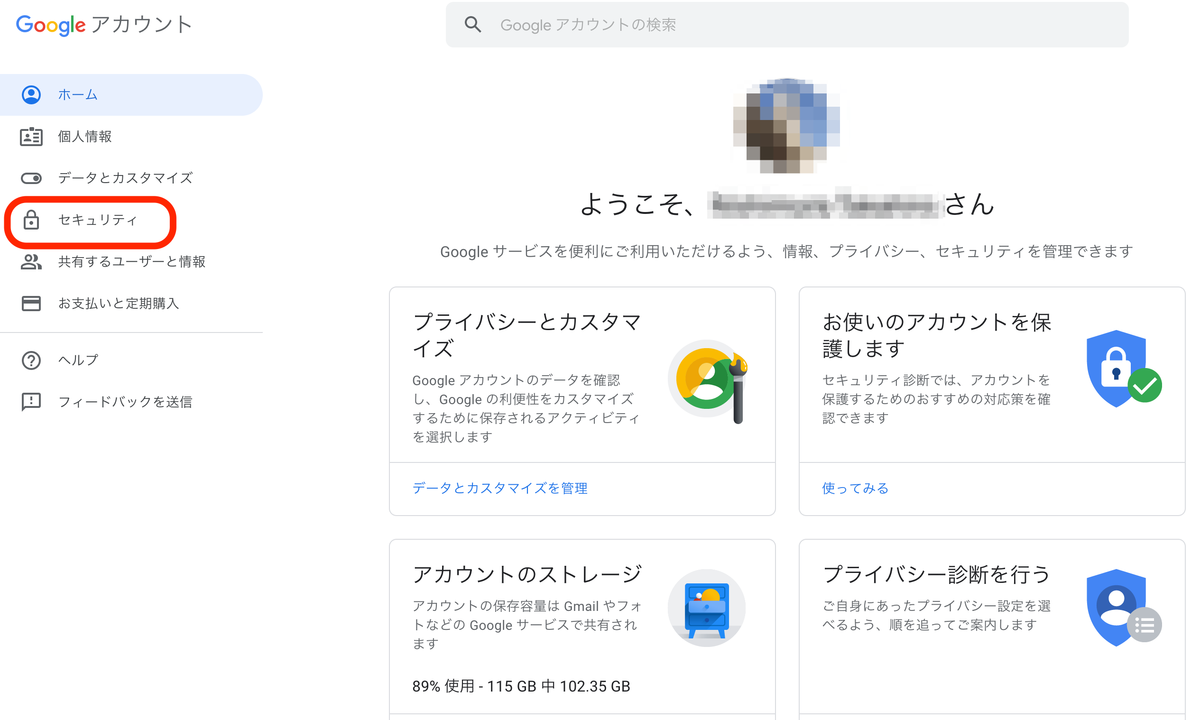Click the 使ってみる link
The image size is (1200, 720).
(x=855, y=488)
